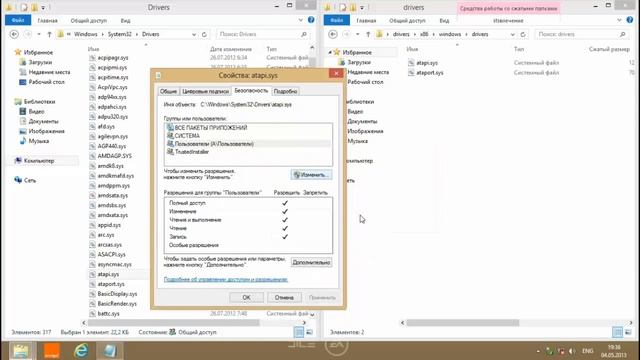Open Загрузки in left navigation pane
Screen dimensions: 640x360
[x=40, y=62]
